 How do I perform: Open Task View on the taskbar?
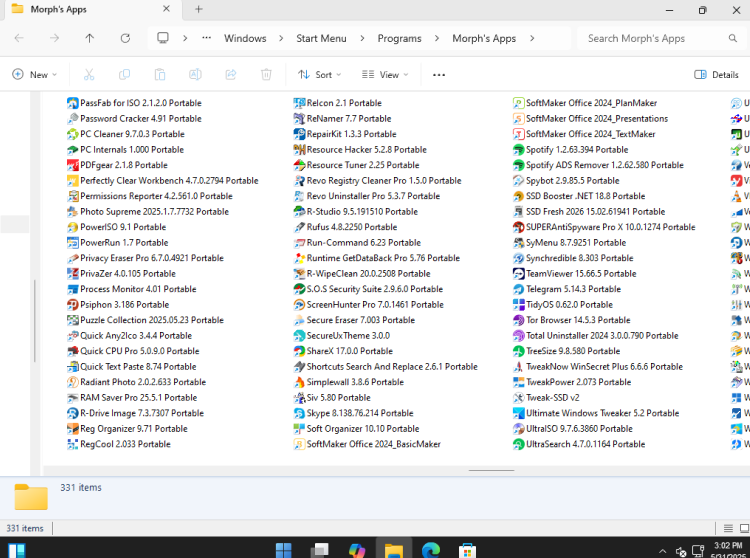click(320, 550)
